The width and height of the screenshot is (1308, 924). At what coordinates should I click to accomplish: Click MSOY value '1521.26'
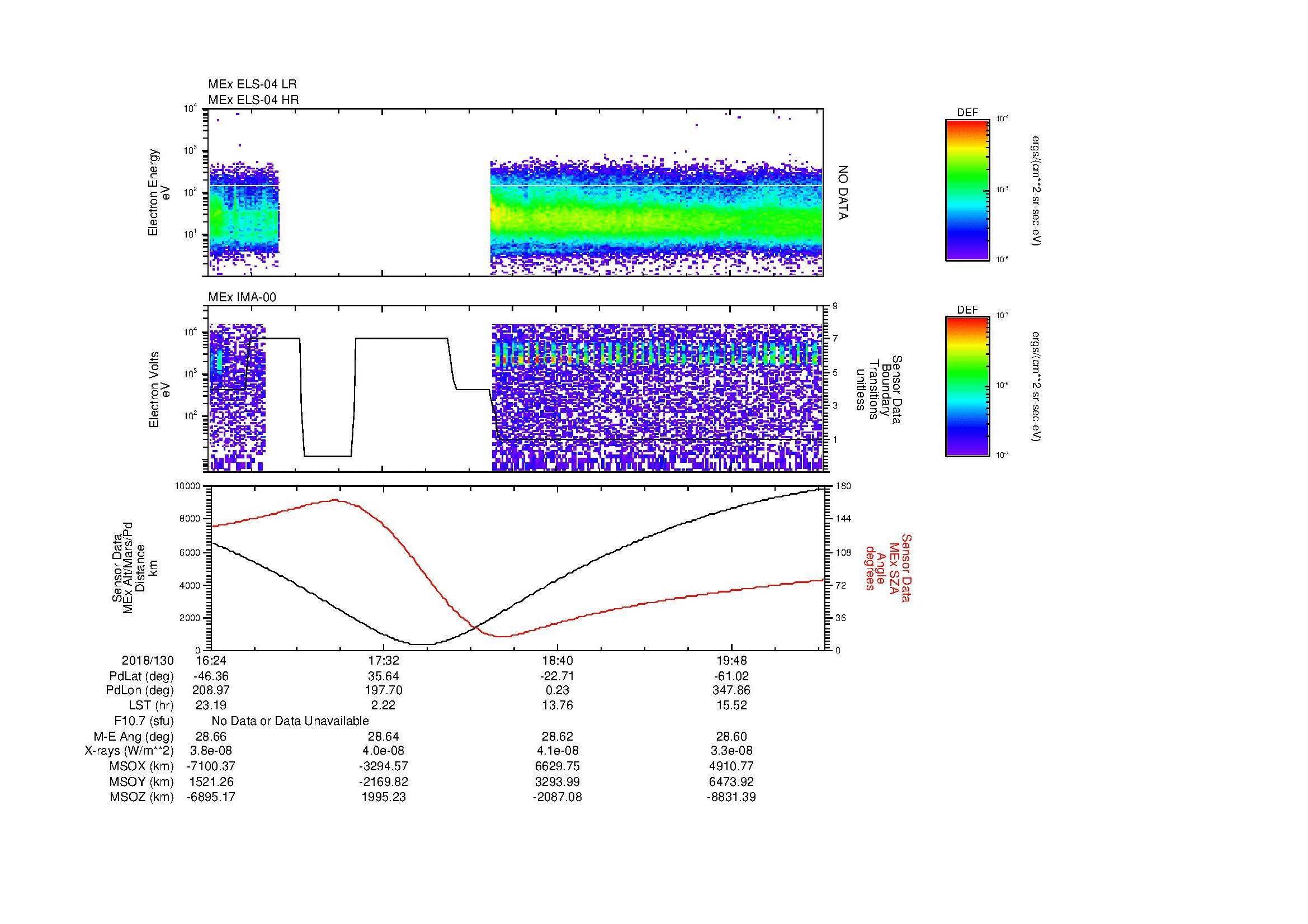pos(211,782)
